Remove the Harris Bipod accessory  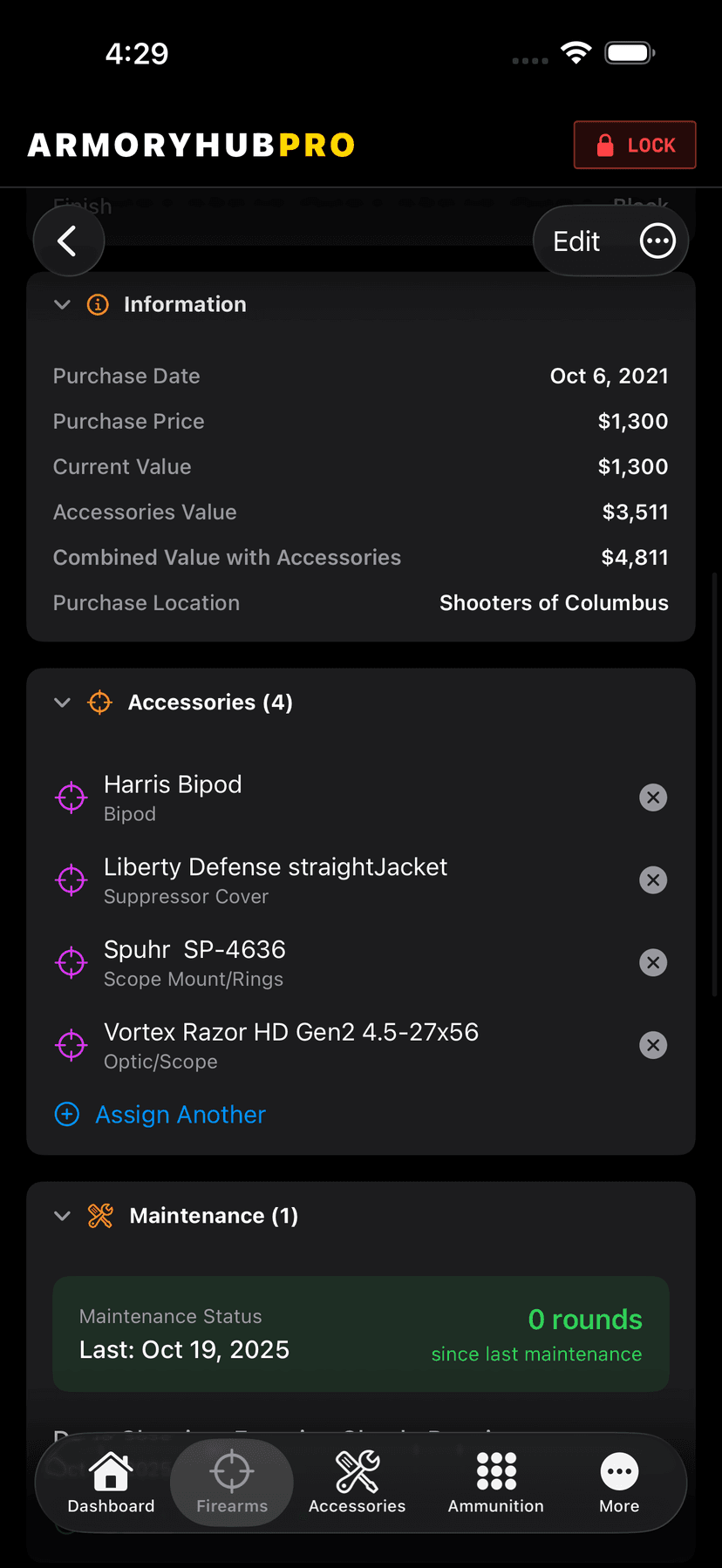click(x=653, y=798)
